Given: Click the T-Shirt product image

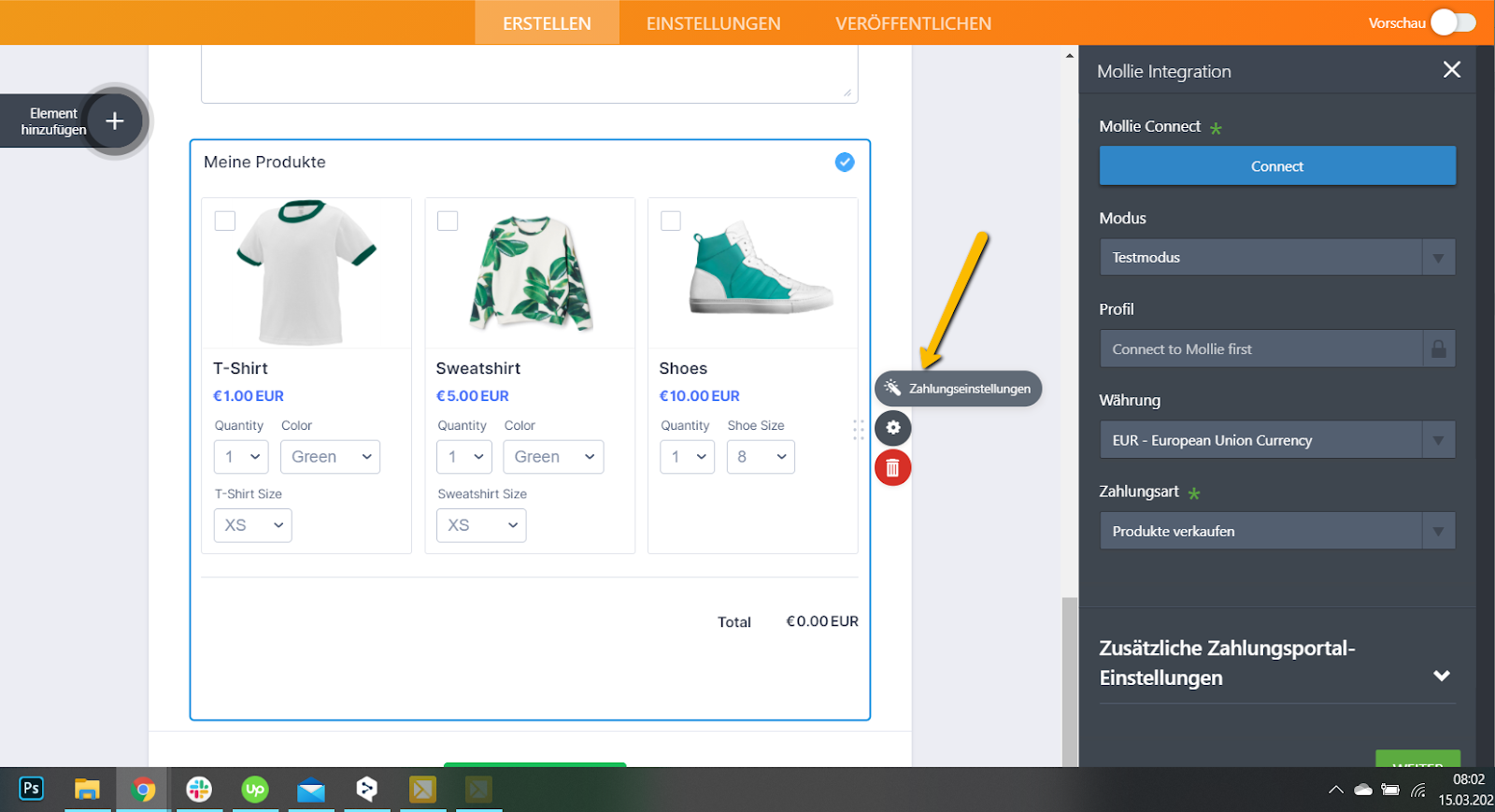Looking at the screenshot, I should [x=306, y=272].
